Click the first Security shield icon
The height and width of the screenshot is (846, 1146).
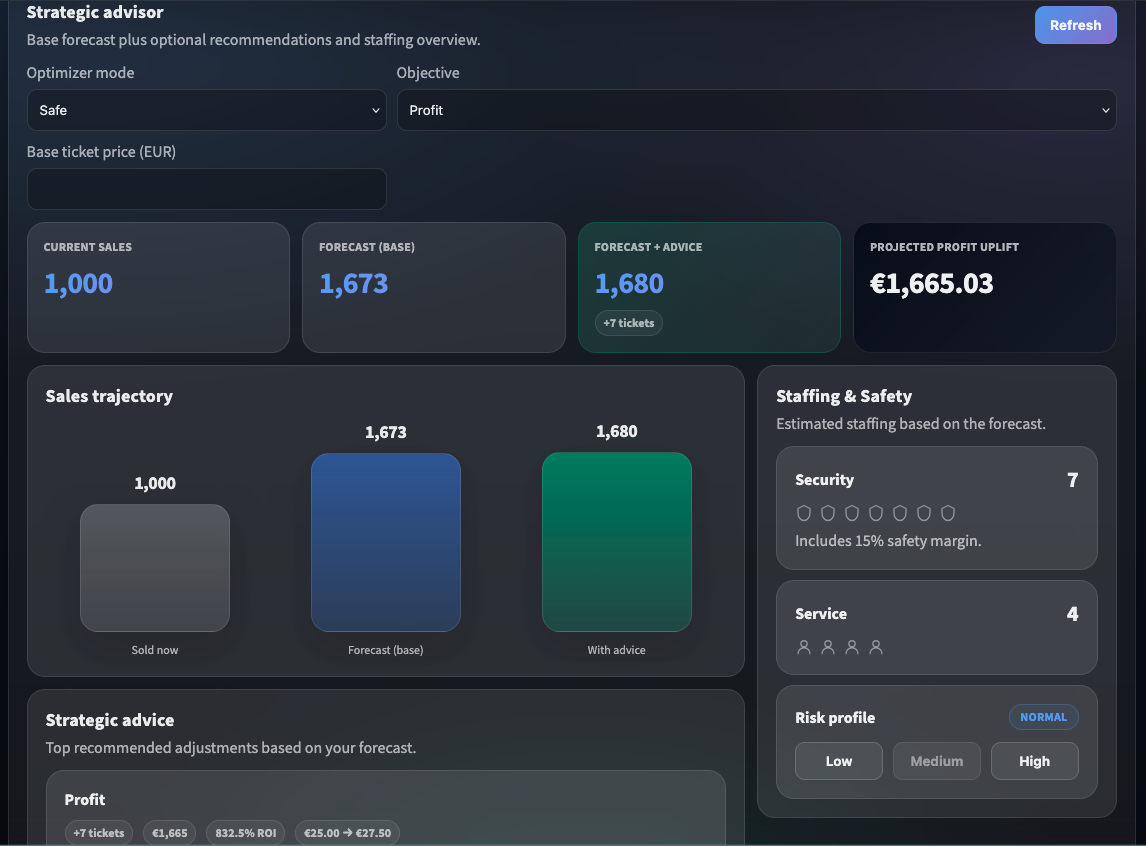804,513
